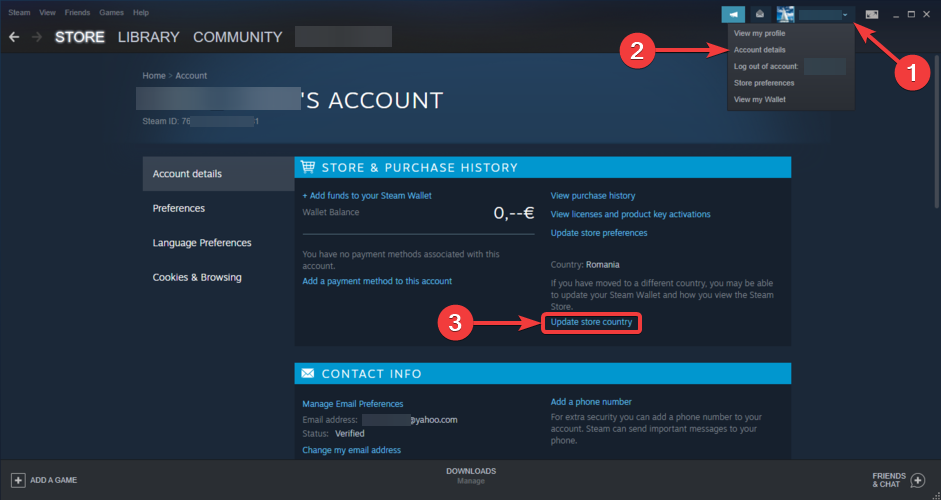Click the forward navigation arrow
Screen dimensions: 941x500
pos(37,37)
